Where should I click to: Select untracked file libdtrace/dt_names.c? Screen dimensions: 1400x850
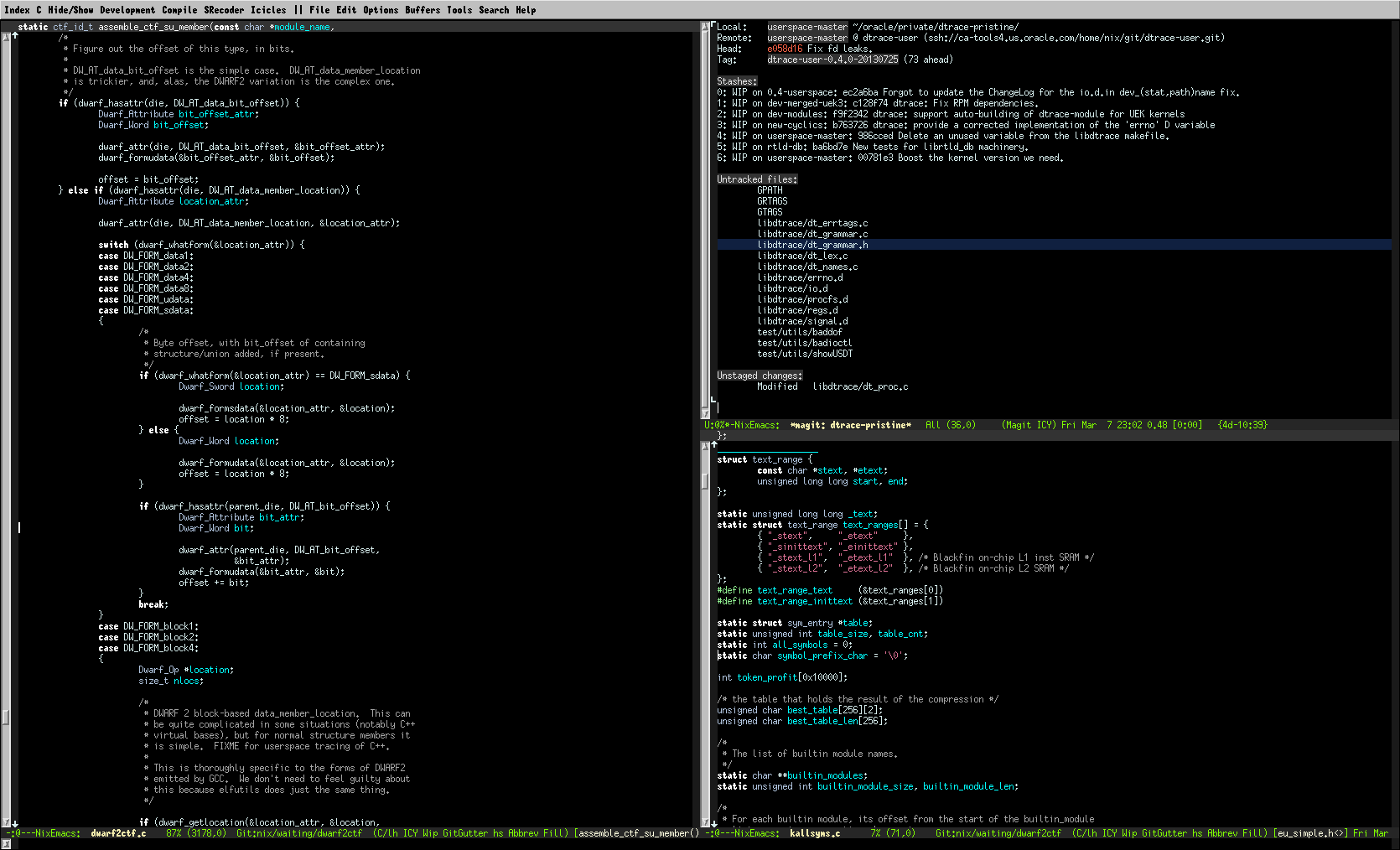coord(807,267)
